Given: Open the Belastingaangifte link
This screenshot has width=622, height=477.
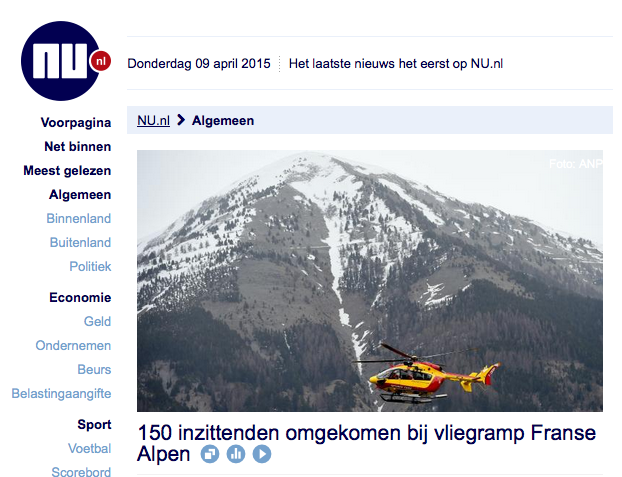Looking at the screenshot, I should [x=61, y=394].
